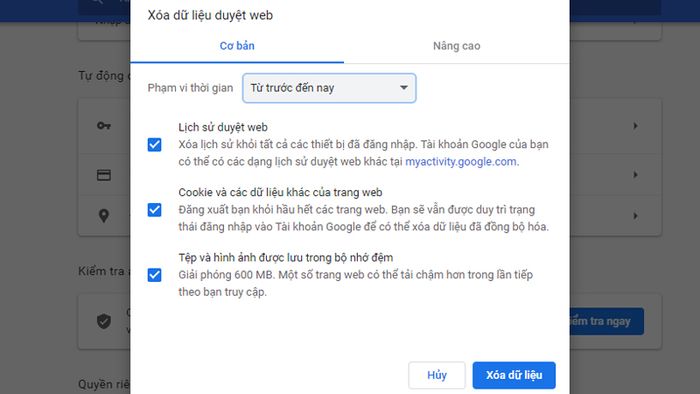Click the location pin addresses icon
This screenshot has height=394, width=700.
point(104,216)
